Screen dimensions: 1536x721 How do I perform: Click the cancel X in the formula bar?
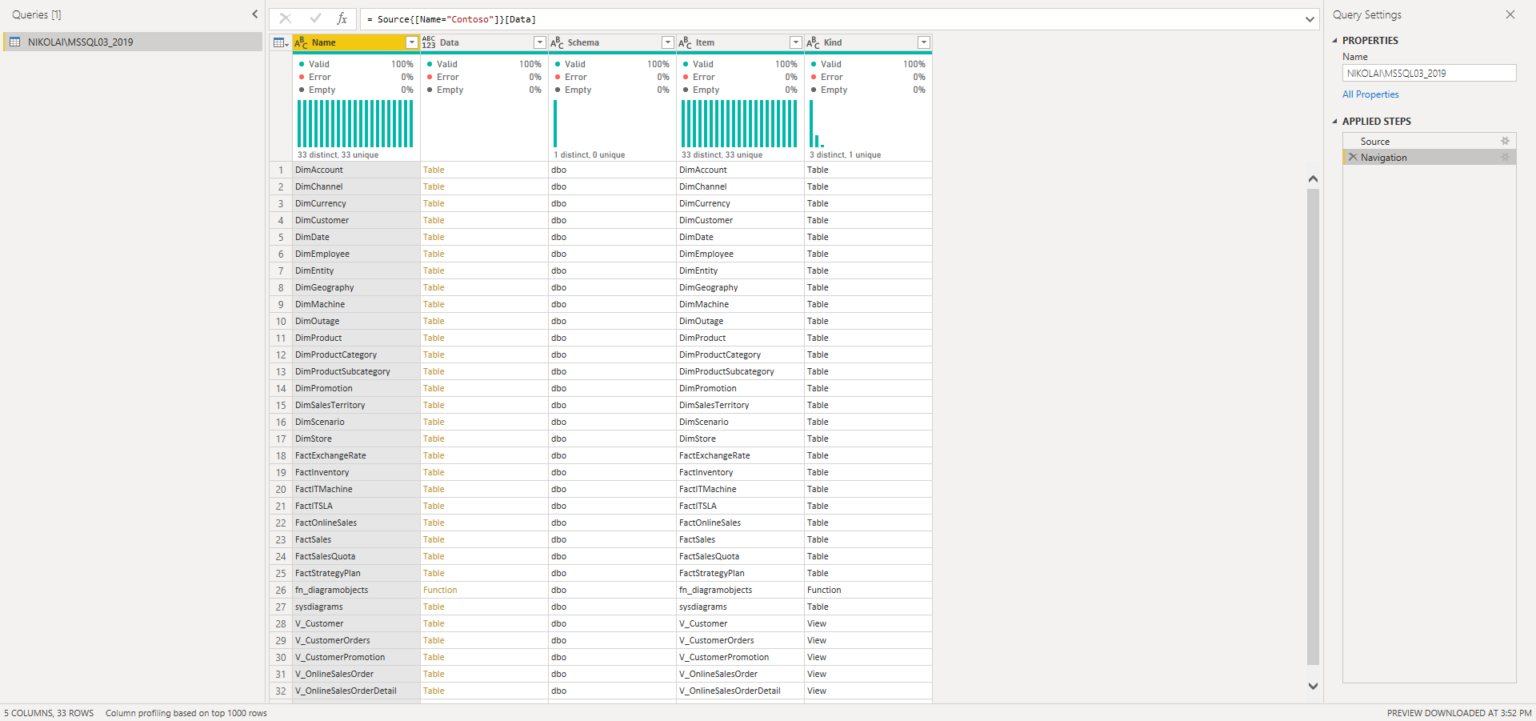pyautogui.click(x=286, y=19)
